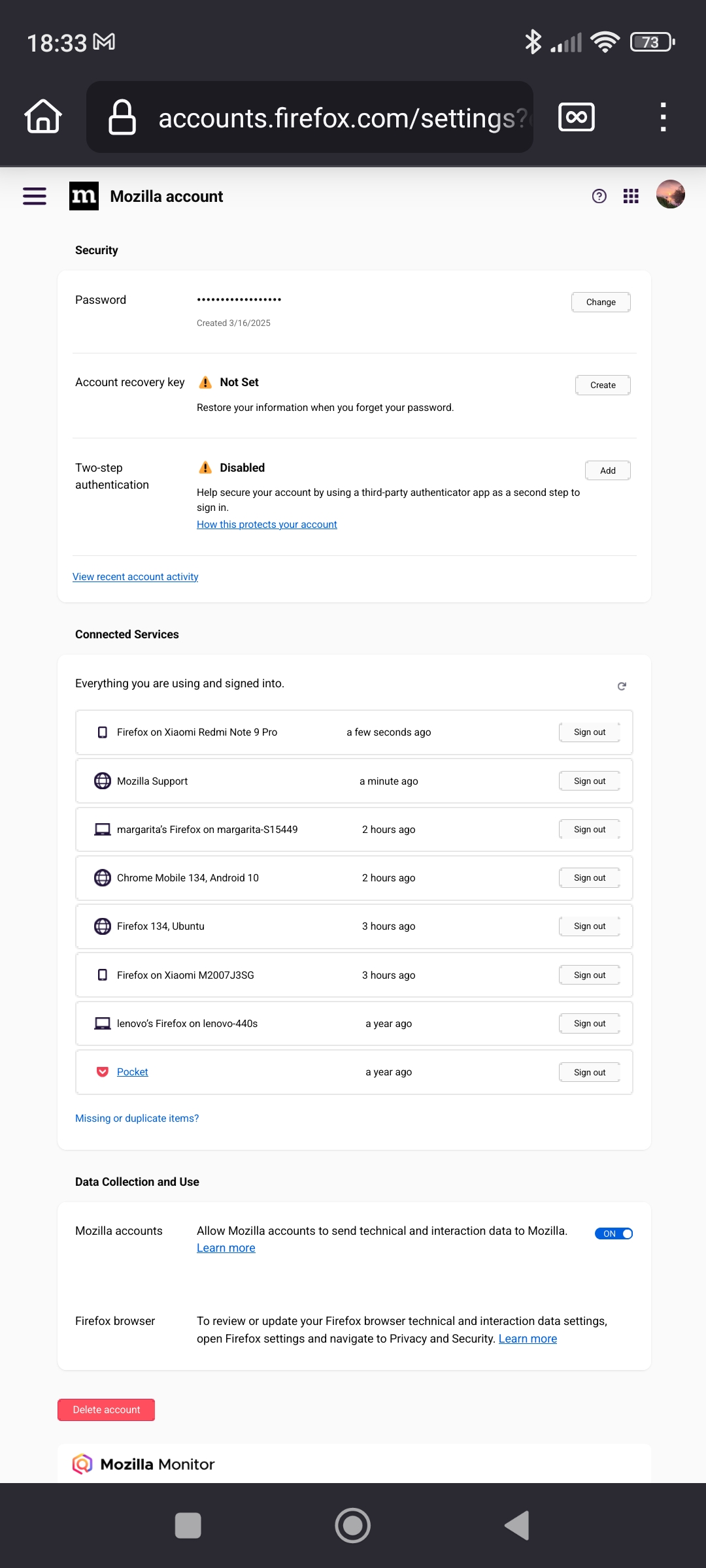Sign out Firefox 134, Ubuntu
This screenshot has height=1568, width=706.
point(590,926)
